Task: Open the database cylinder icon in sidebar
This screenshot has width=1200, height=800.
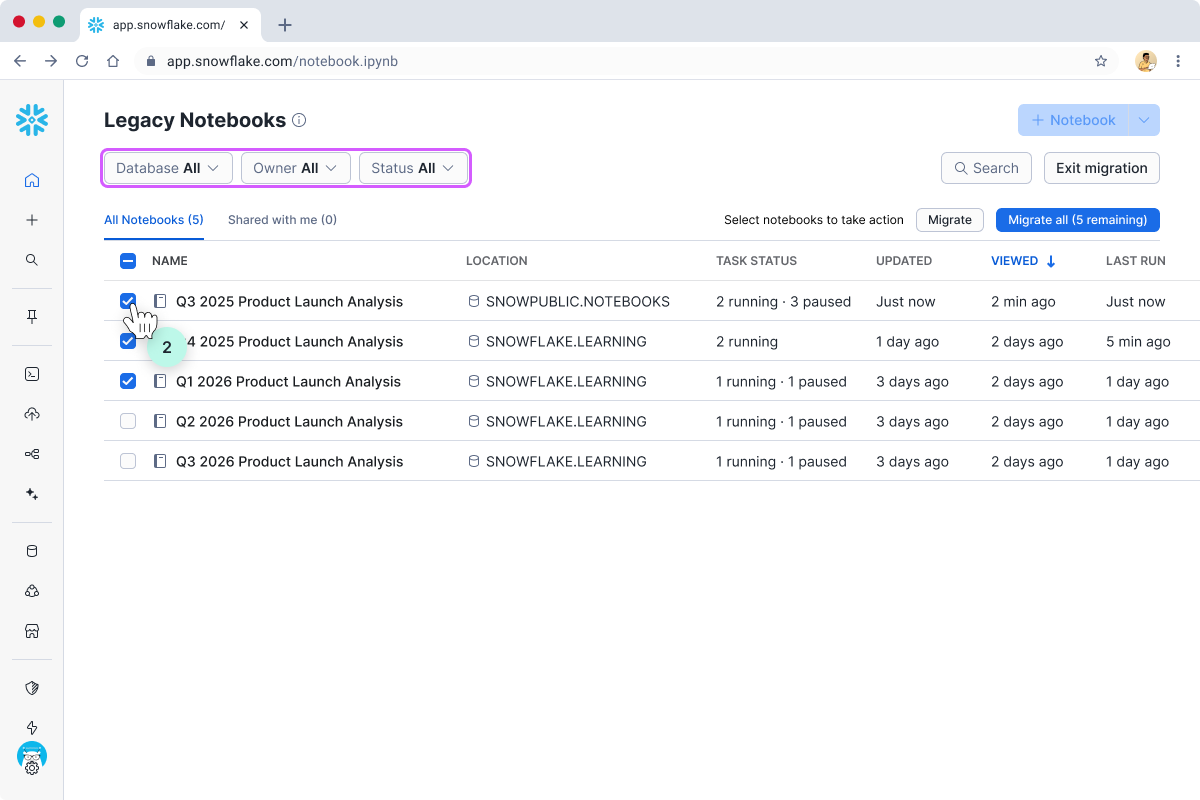Action: click(x=32, y=551)
